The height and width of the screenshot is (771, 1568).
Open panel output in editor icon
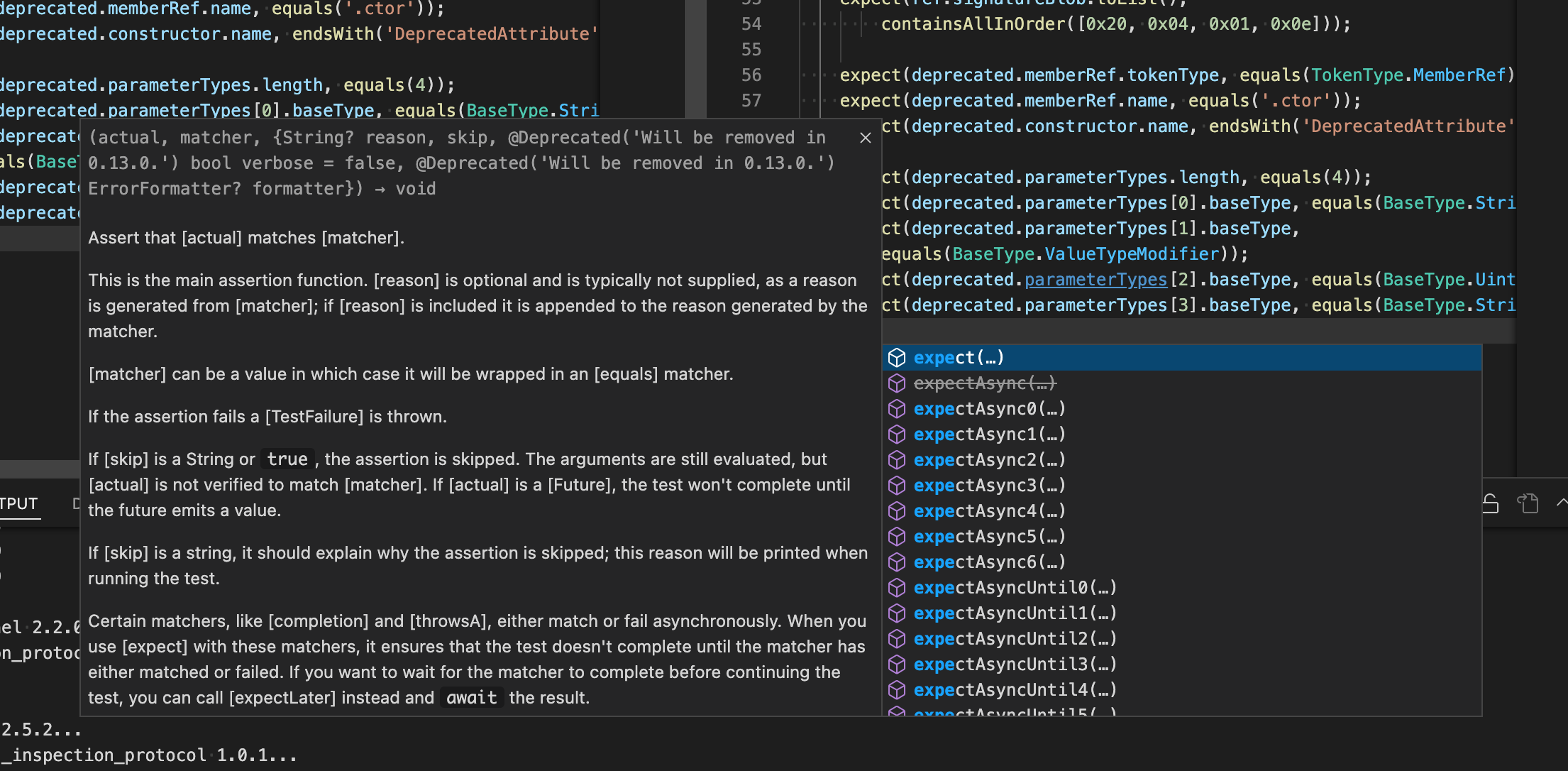[x=1527, y=504]
